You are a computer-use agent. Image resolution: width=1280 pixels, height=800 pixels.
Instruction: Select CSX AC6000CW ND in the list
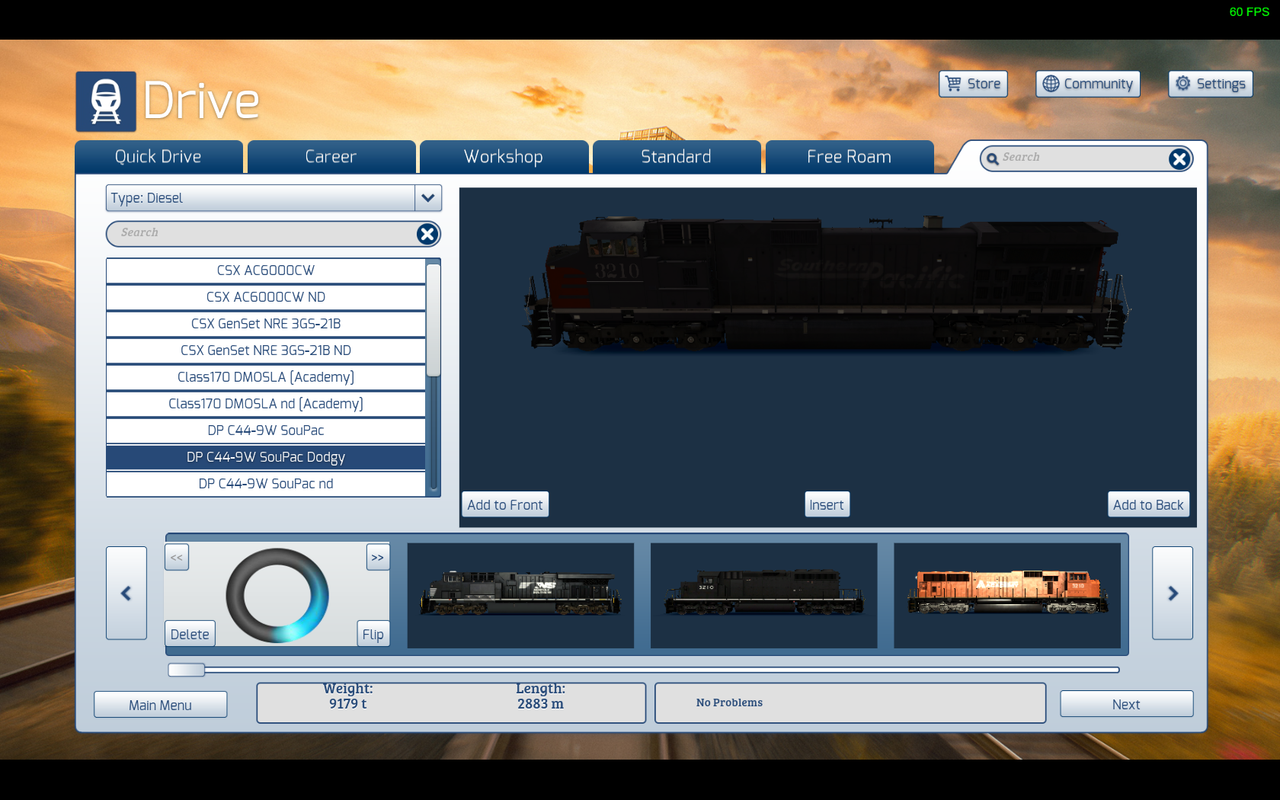tap(266, 297)
